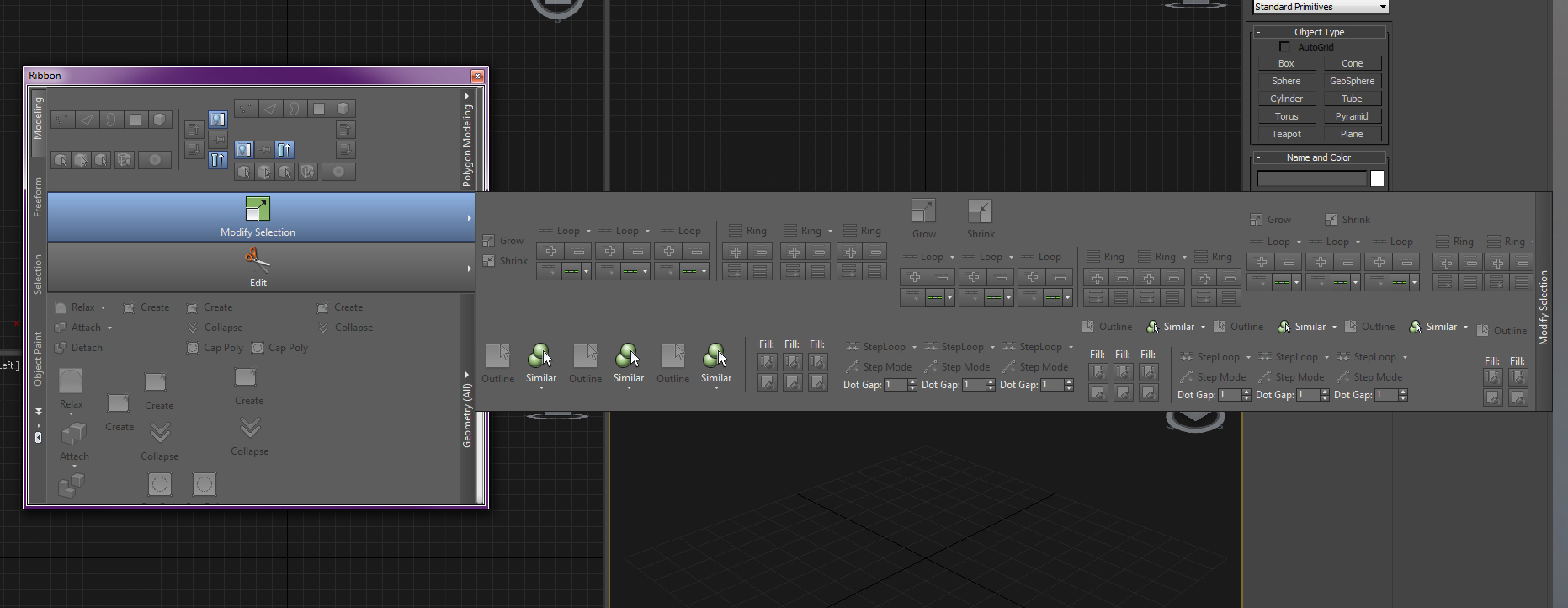The height and width of the screenshot is (608, 1568).
Task: Open the Edit panel flyout arrow
Action: tap(469, 269)
